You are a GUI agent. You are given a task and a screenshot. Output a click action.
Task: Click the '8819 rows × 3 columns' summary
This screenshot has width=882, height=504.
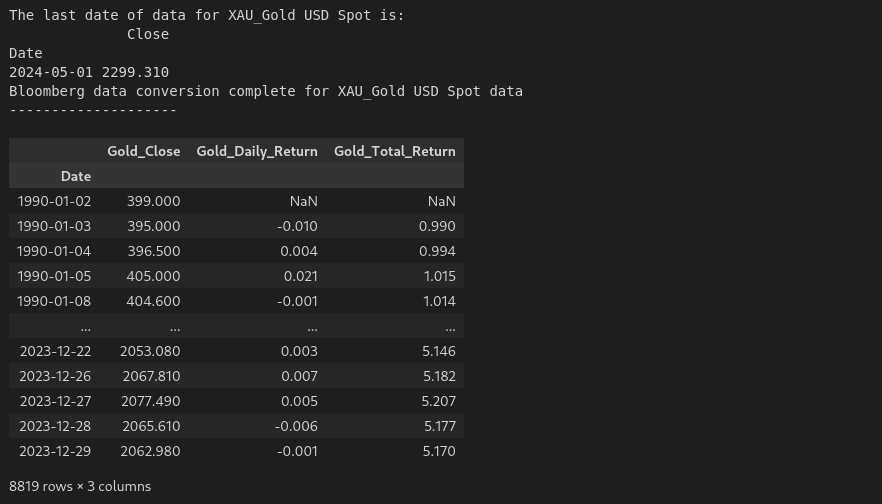click(x=80, y=486)
